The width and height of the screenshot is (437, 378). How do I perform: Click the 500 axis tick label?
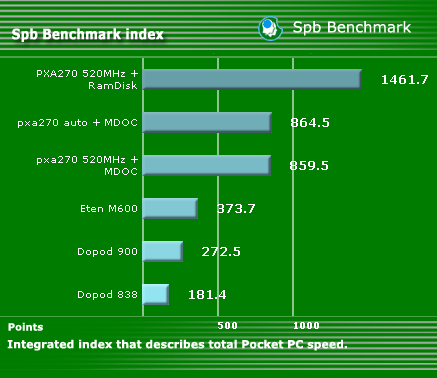click(227, 326)
